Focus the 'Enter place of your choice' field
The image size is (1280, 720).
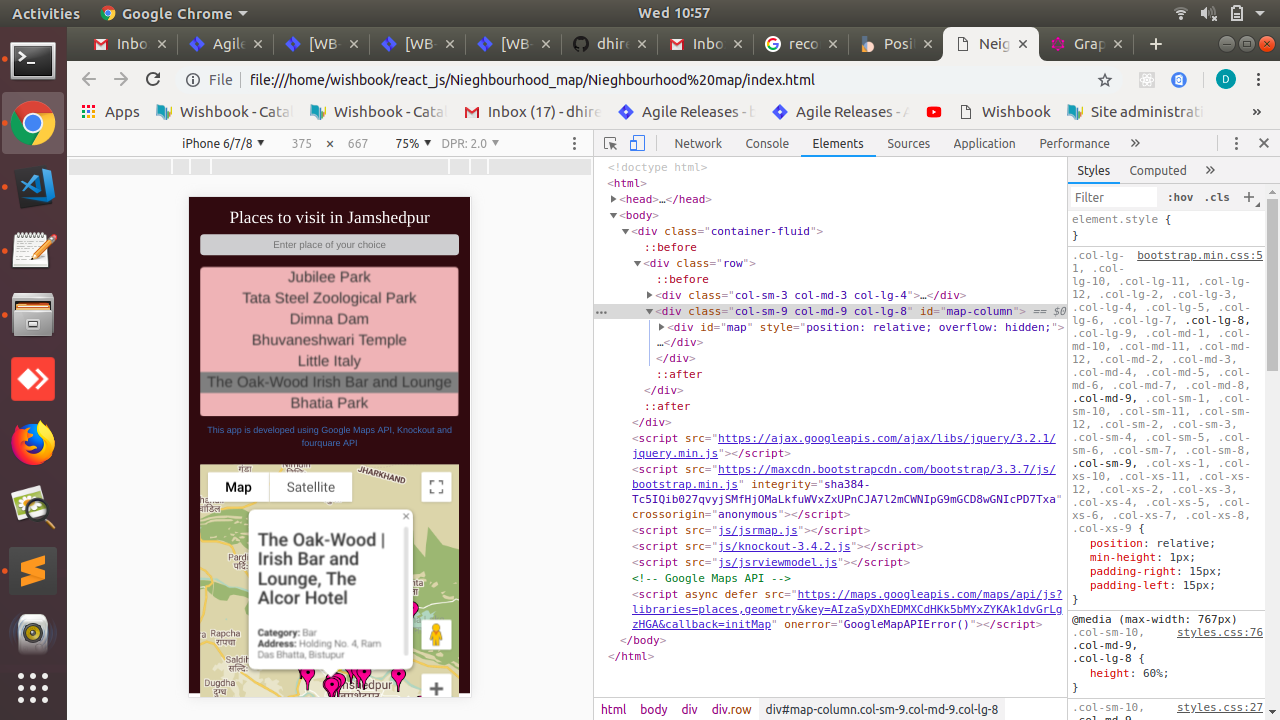[x=329, y=245]
